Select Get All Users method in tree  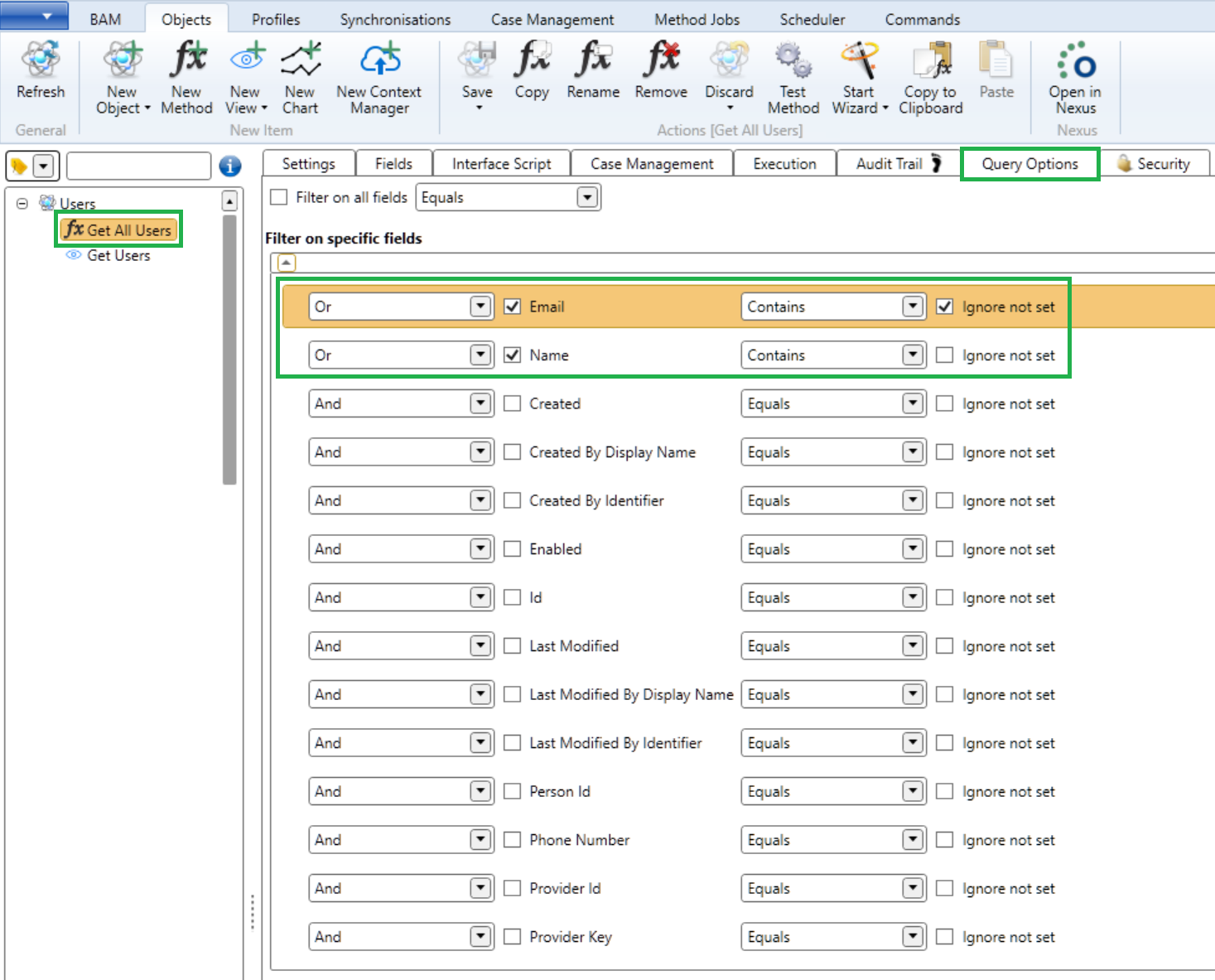(119, 229)
